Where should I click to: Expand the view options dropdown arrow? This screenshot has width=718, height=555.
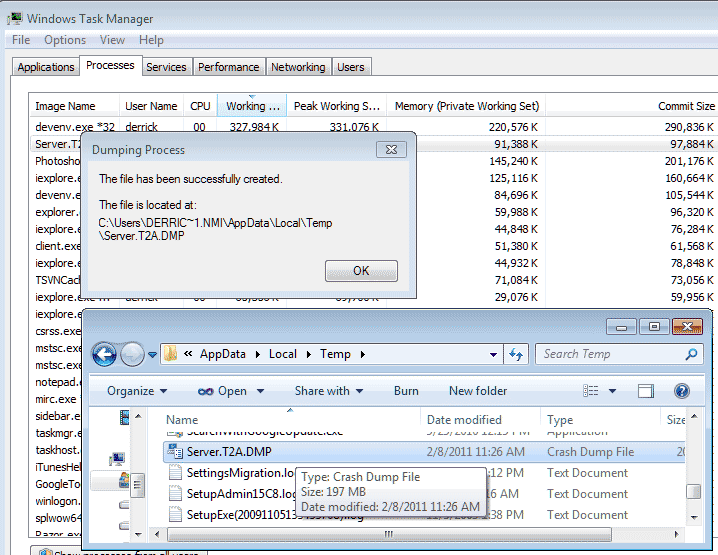612,391
